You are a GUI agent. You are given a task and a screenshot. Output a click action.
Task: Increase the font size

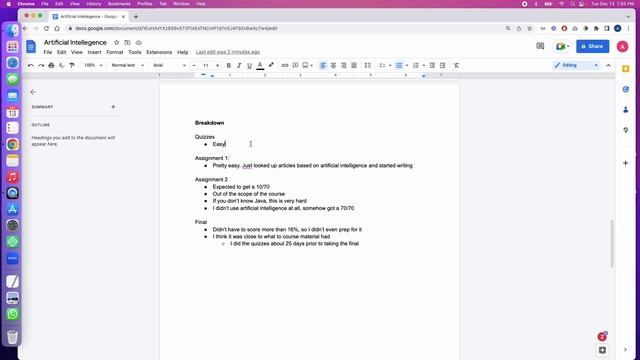[217, 65]
